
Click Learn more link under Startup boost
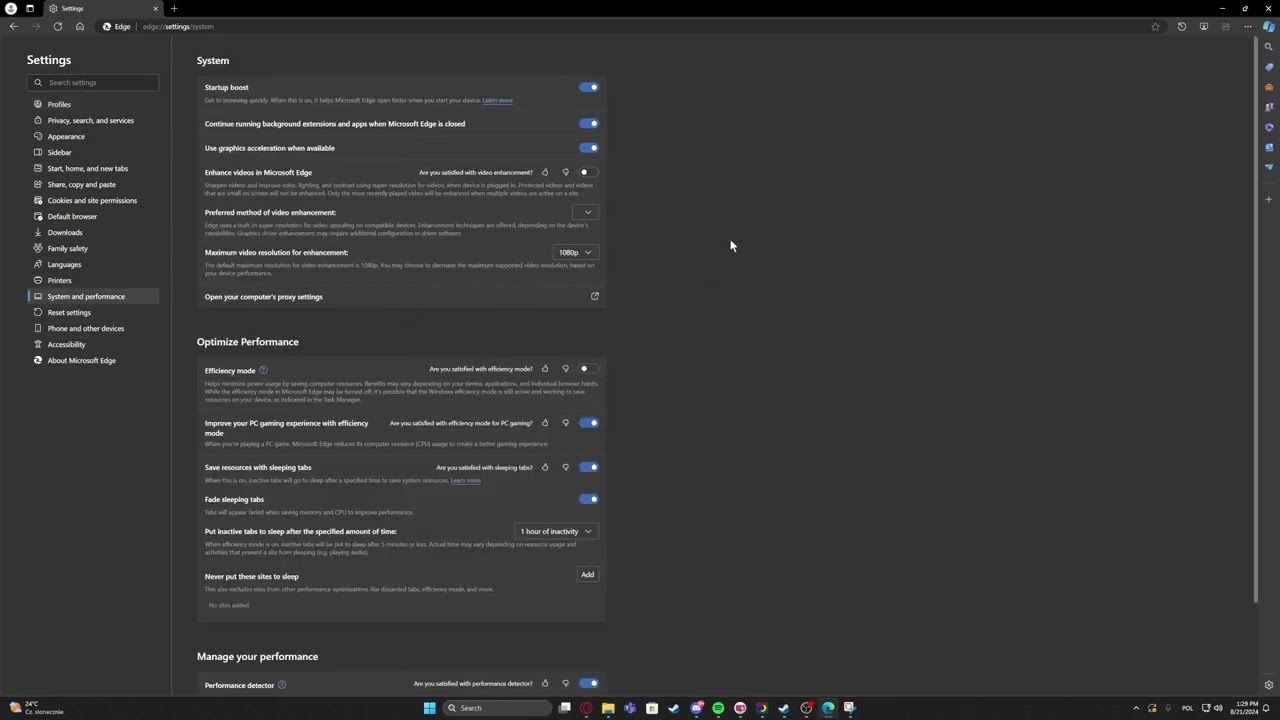click(x=497, y=101)
